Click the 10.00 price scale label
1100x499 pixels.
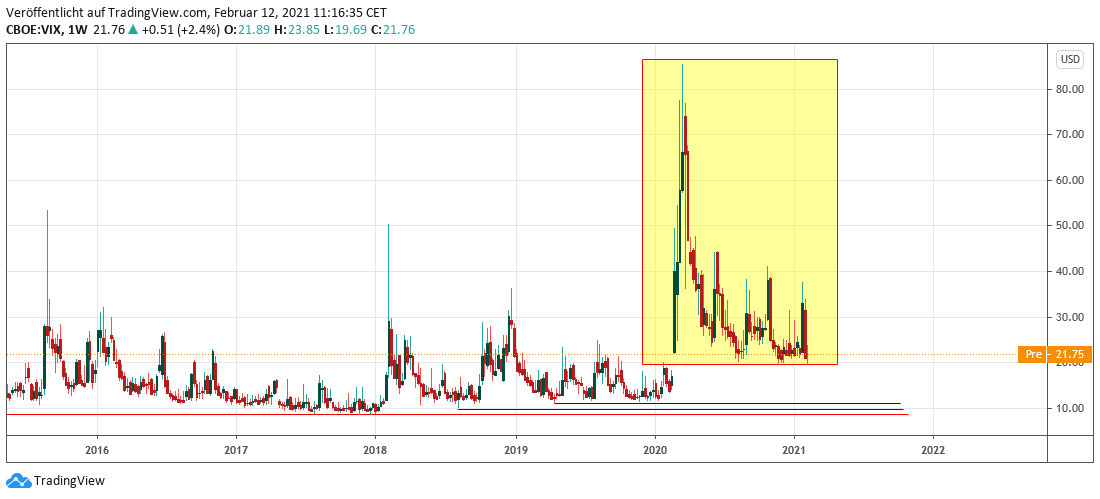[1071, 408]
